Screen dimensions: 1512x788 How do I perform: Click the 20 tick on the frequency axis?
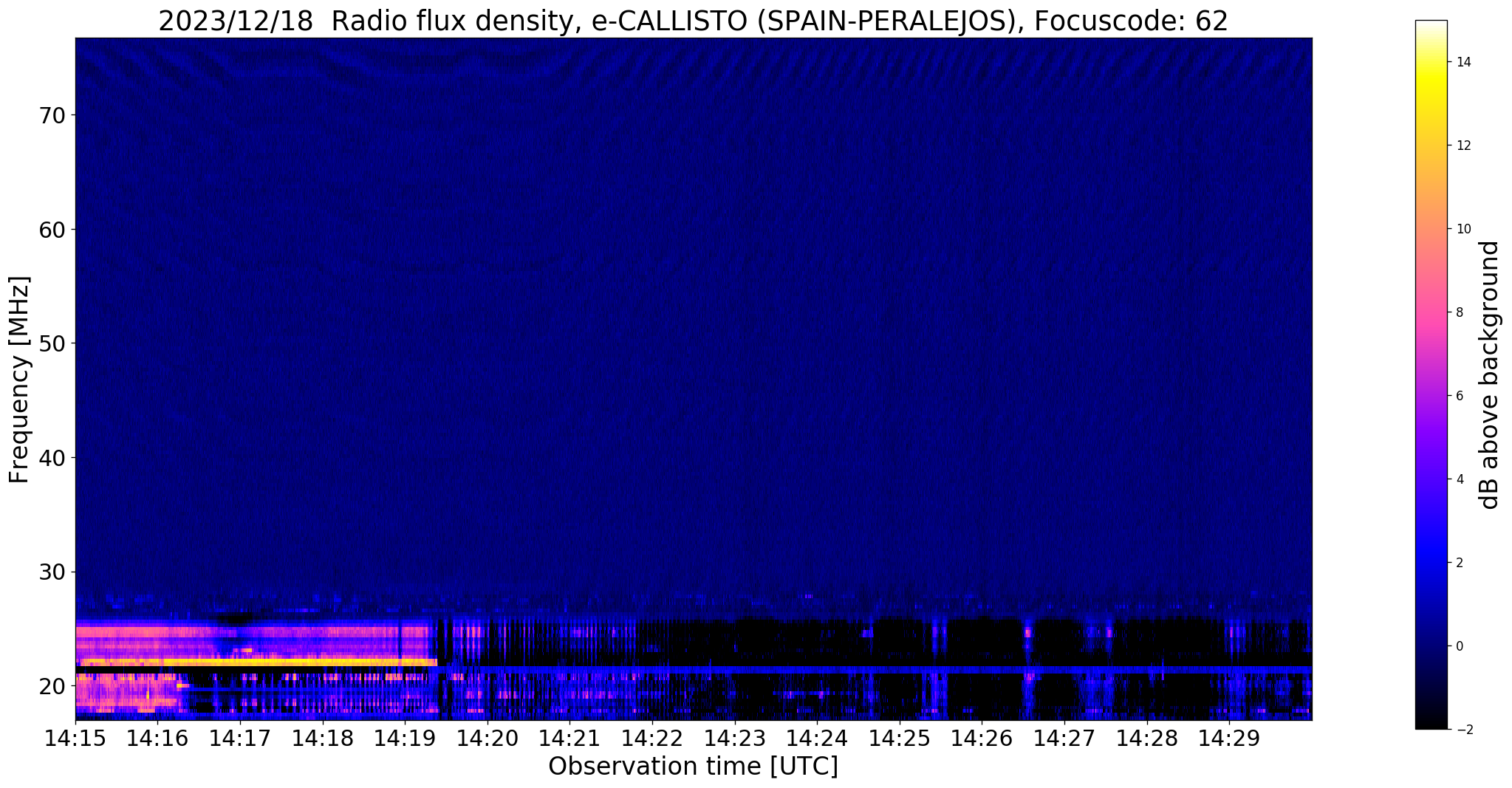[52, 686]
